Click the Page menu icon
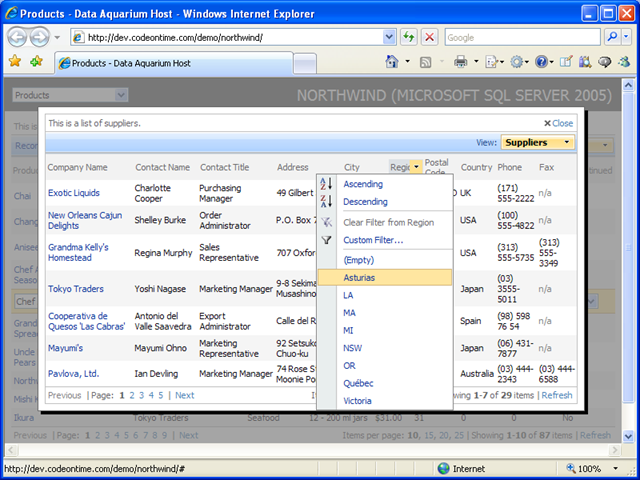 [491, 62]
